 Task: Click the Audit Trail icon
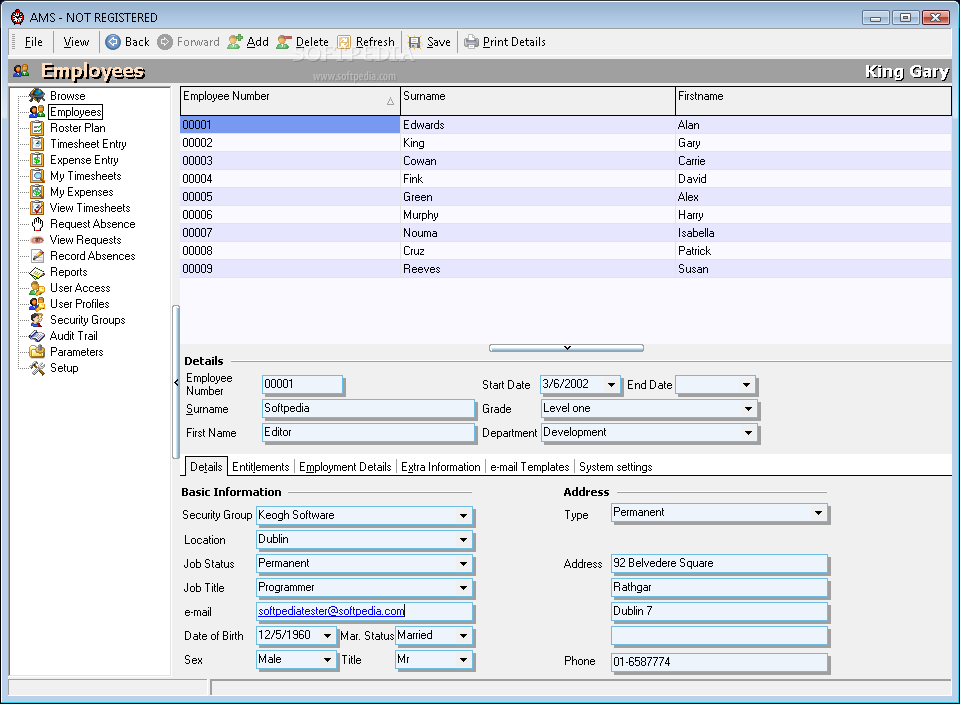click(37, 335)
